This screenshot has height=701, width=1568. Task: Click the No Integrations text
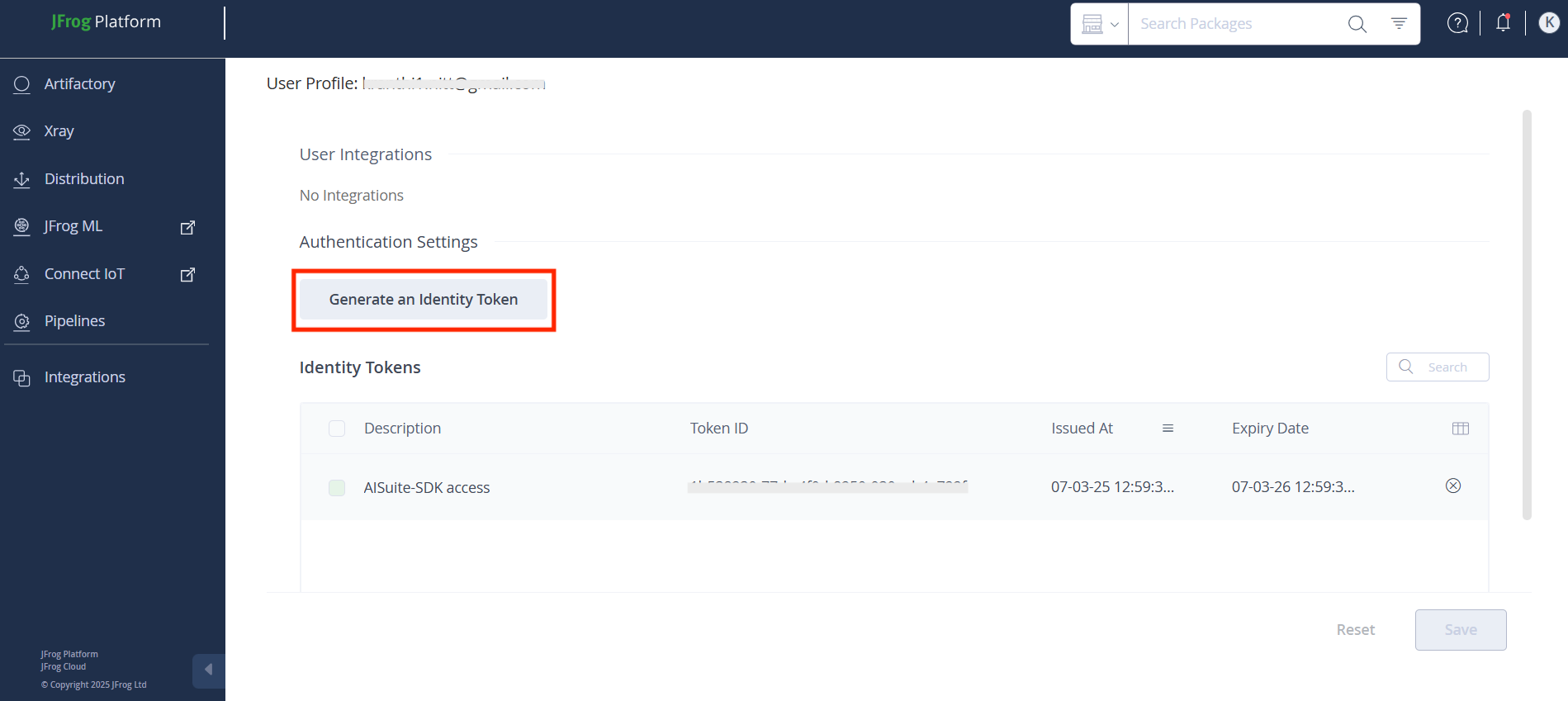tap(352, 196)
